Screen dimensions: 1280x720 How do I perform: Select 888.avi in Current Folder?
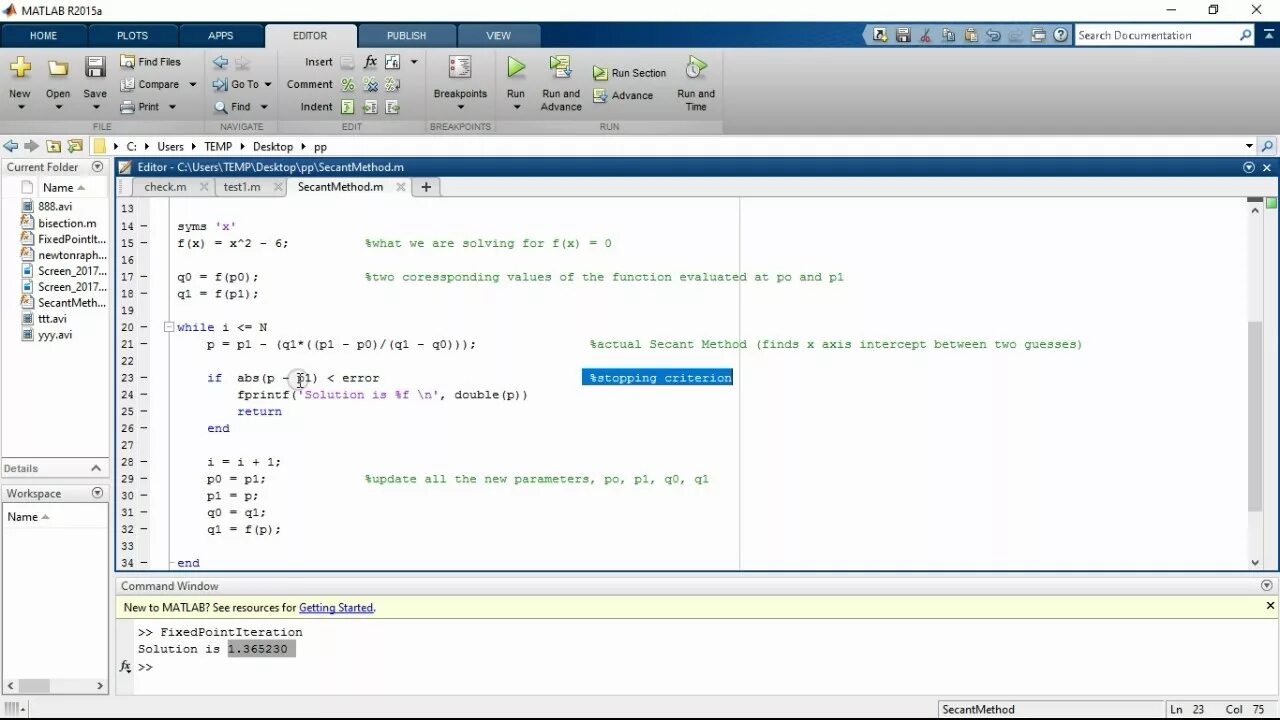pyautogui.click(x=55, y=207)
